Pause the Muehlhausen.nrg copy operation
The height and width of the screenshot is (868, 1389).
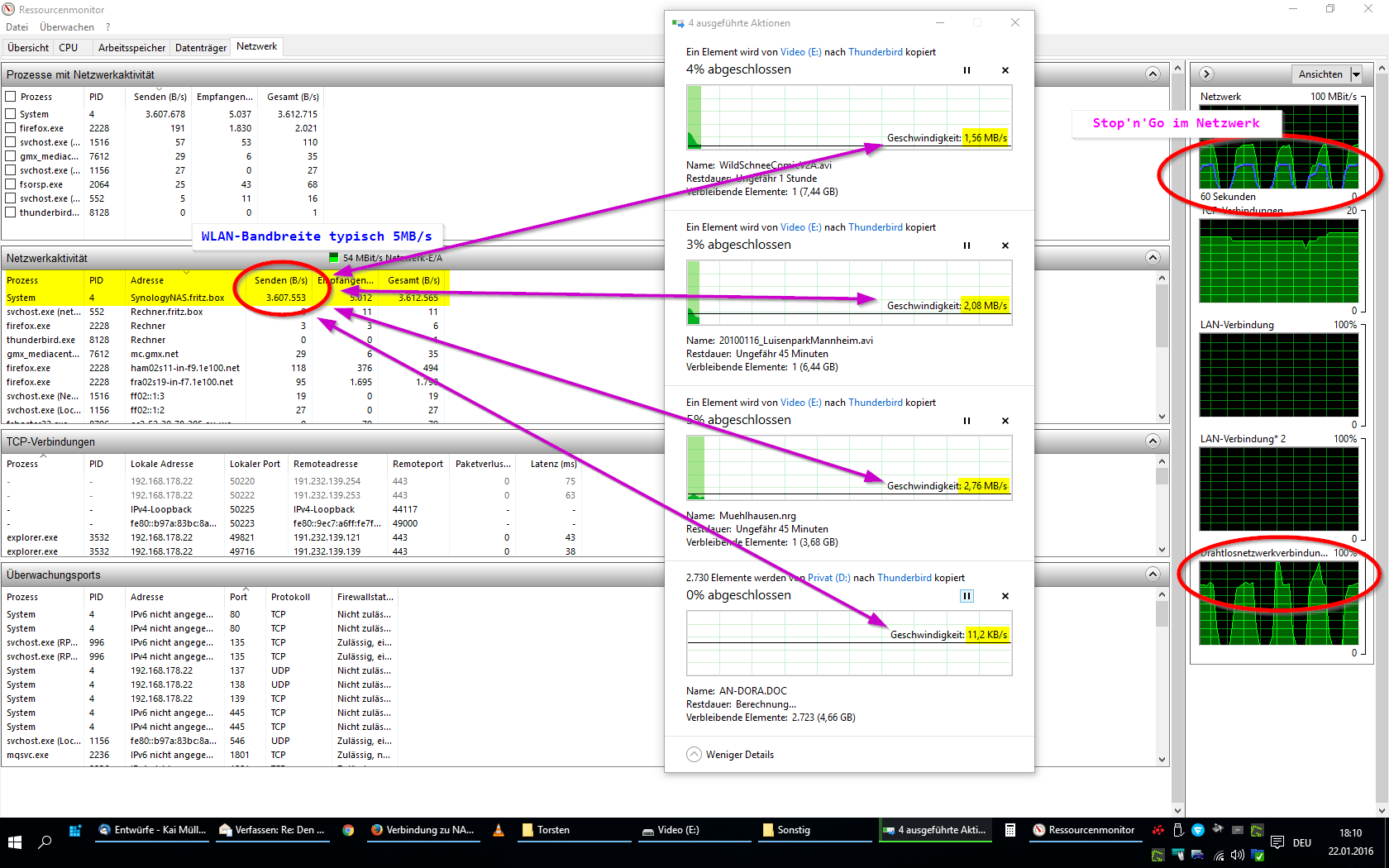coord(967,421)
